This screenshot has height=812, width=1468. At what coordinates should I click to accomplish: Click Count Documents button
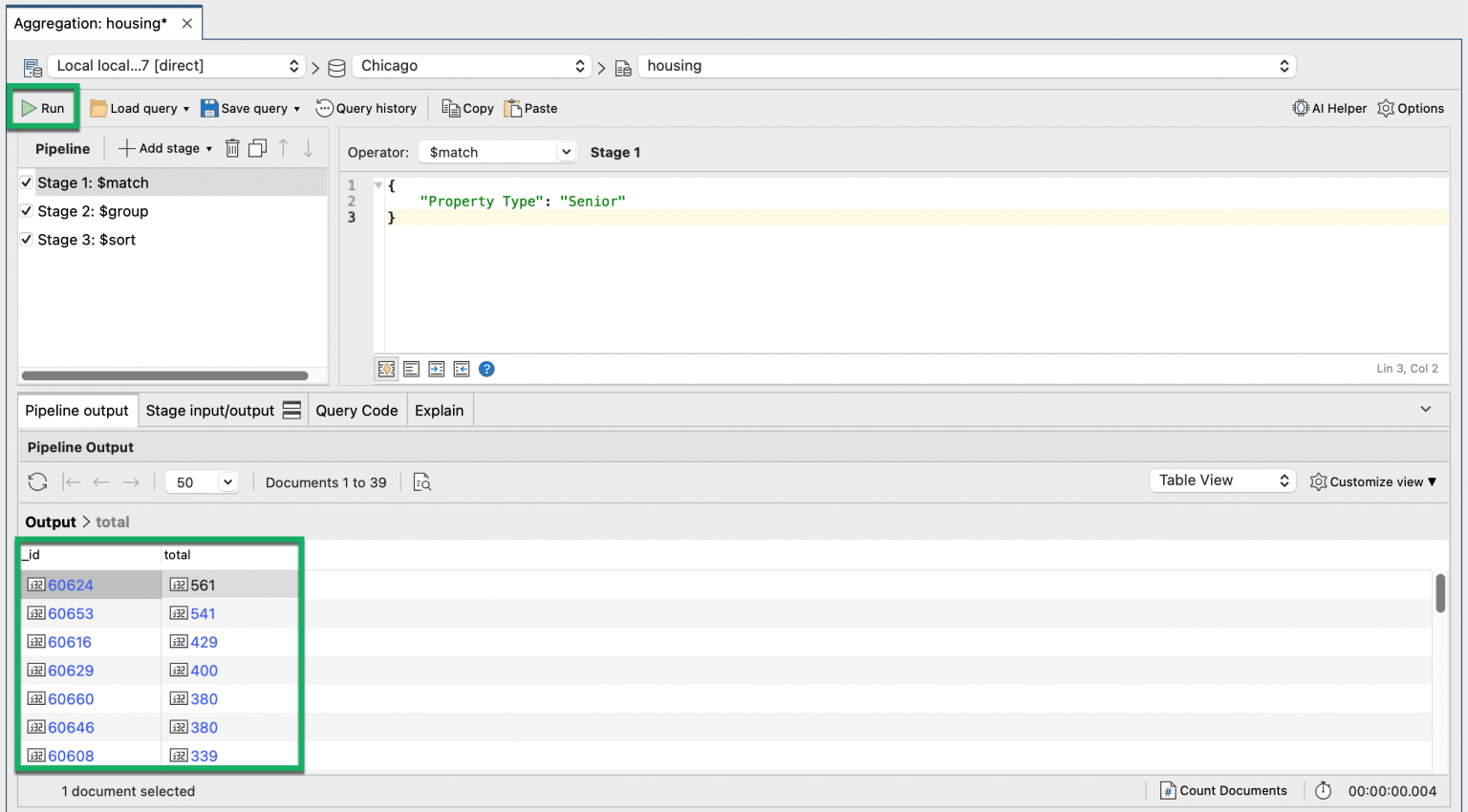click(x=1223, y=790)
